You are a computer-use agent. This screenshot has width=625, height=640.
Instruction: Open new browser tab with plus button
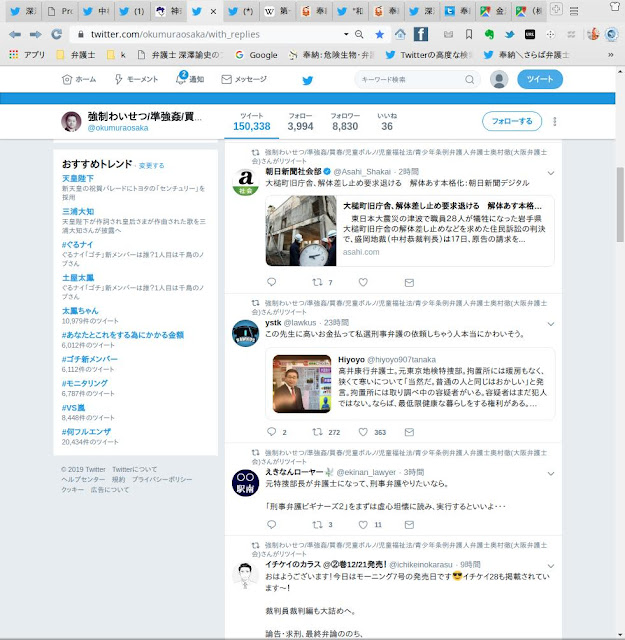(556, 9)
